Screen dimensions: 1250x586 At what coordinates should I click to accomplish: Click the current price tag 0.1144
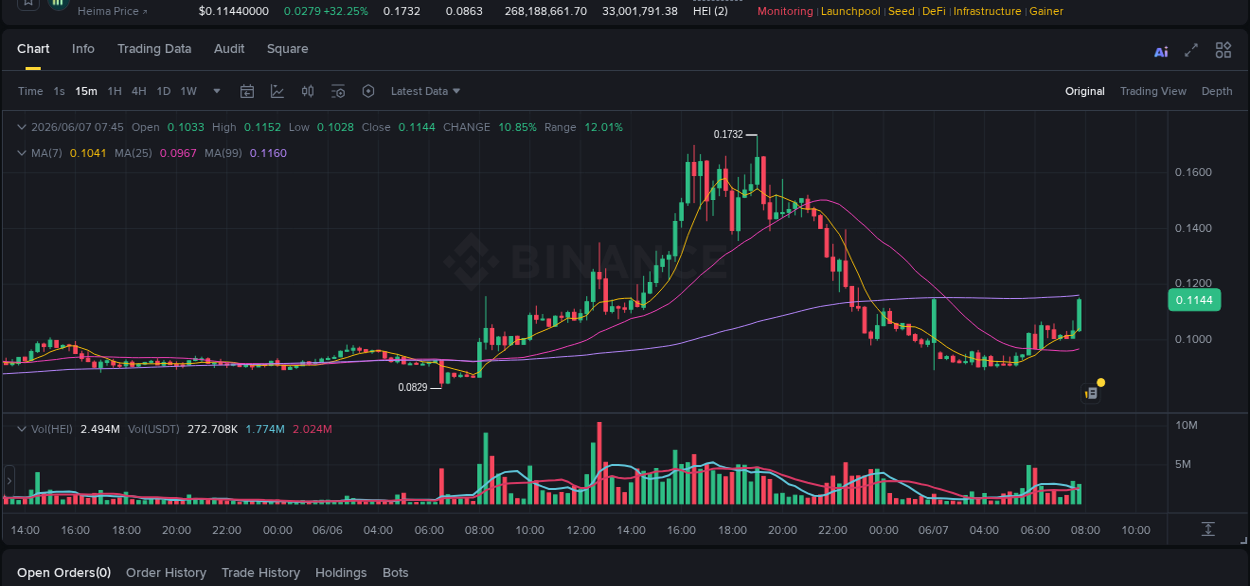point(1194,300)
